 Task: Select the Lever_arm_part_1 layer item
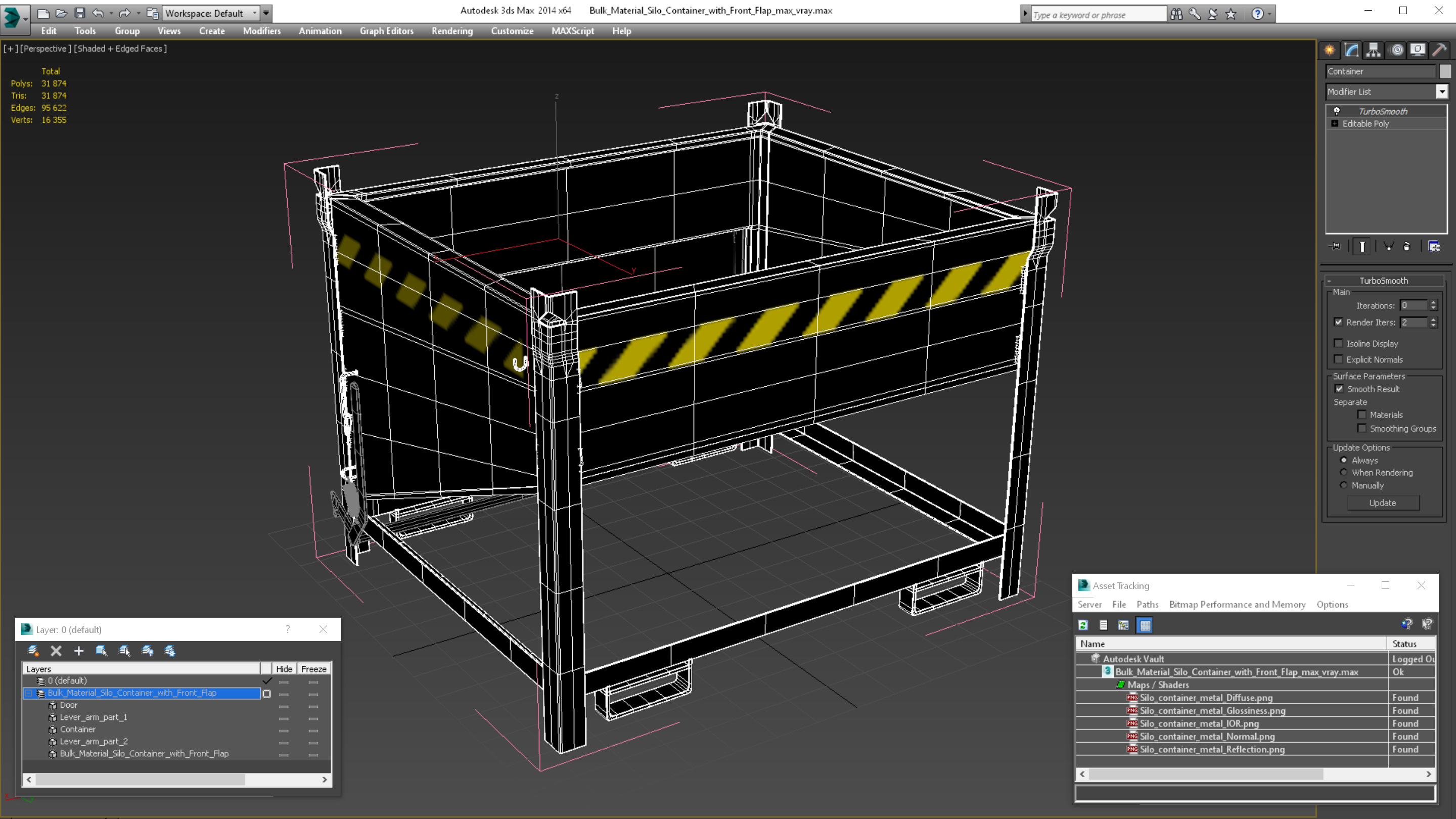click(93, 717)
